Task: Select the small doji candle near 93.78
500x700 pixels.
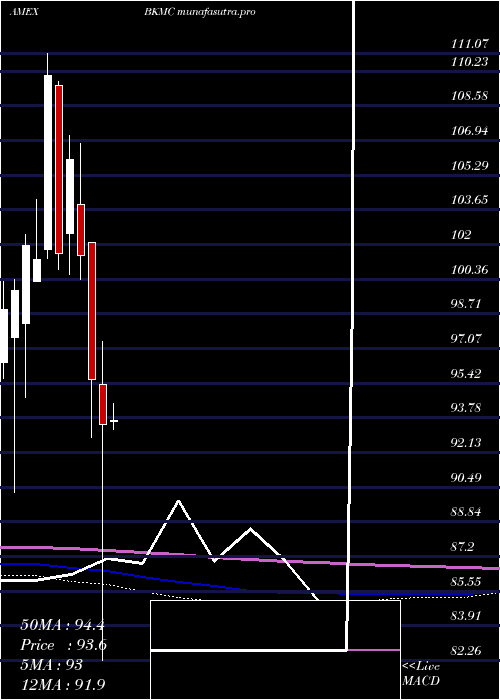Action: (x=114, y=421)
